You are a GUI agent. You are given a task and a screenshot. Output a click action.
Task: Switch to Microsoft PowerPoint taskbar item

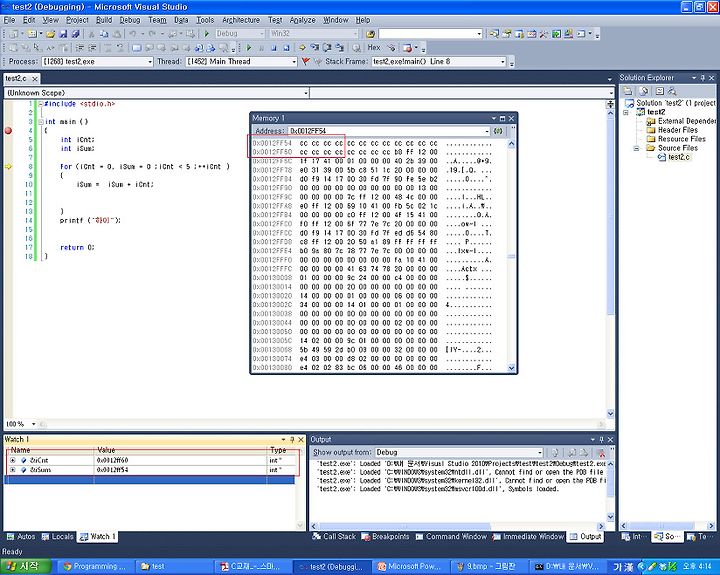409,566
